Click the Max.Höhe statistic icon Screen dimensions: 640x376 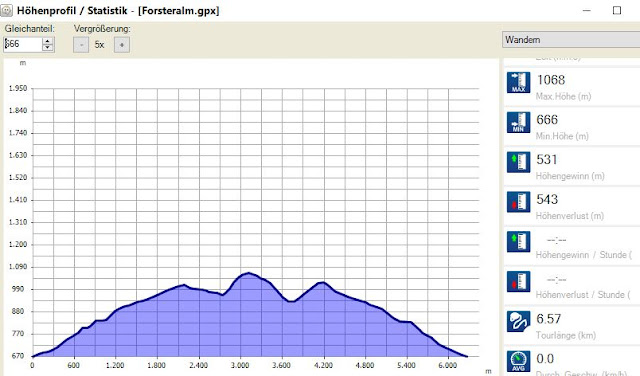[518, 82]
